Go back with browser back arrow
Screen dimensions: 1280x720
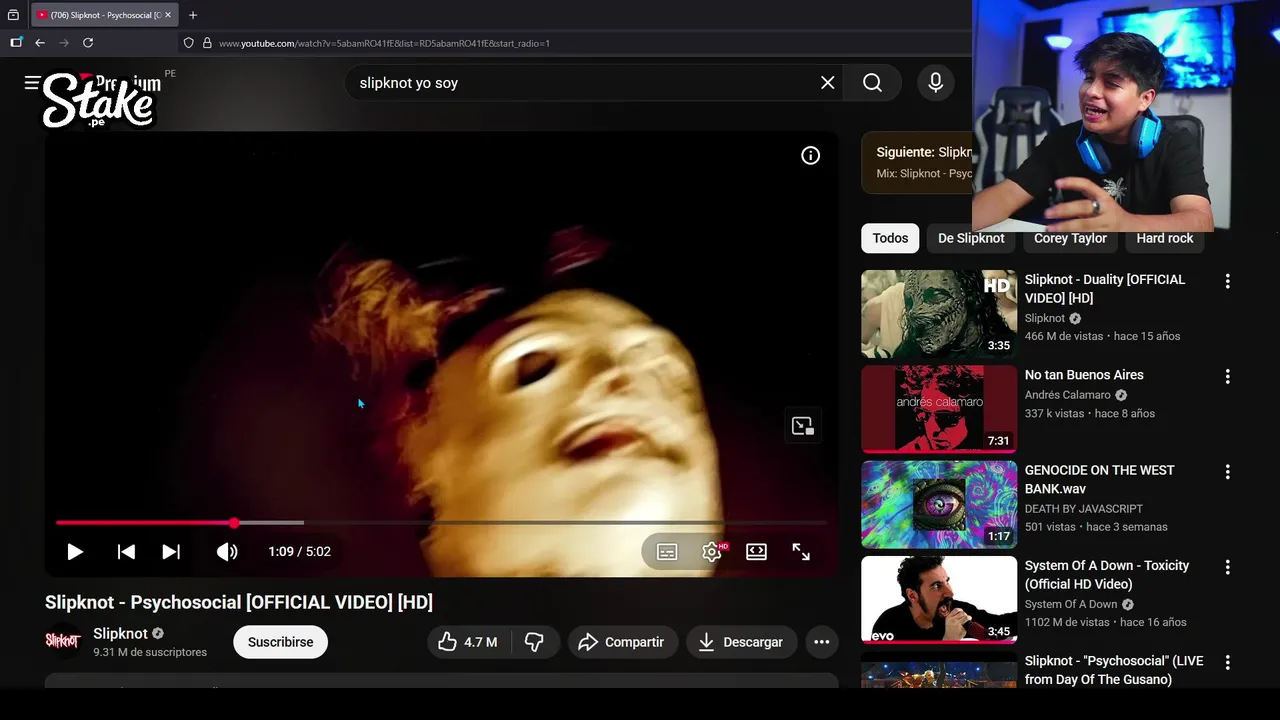point(40,43)
